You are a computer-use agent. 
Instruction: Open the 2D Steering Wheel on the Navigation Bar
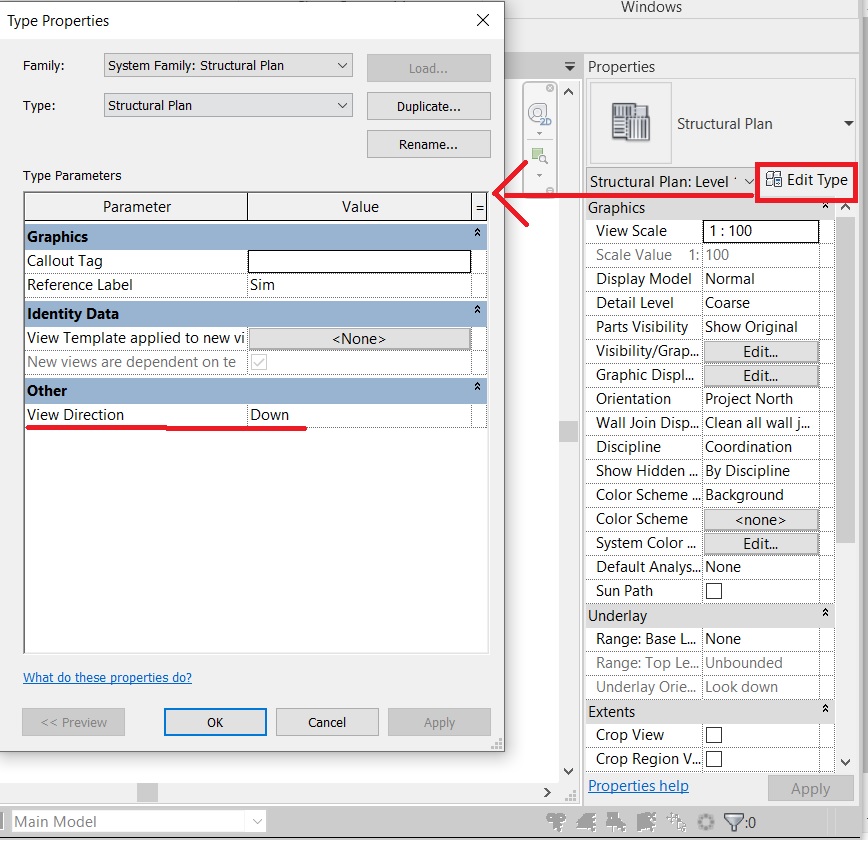tap(537, 112)
